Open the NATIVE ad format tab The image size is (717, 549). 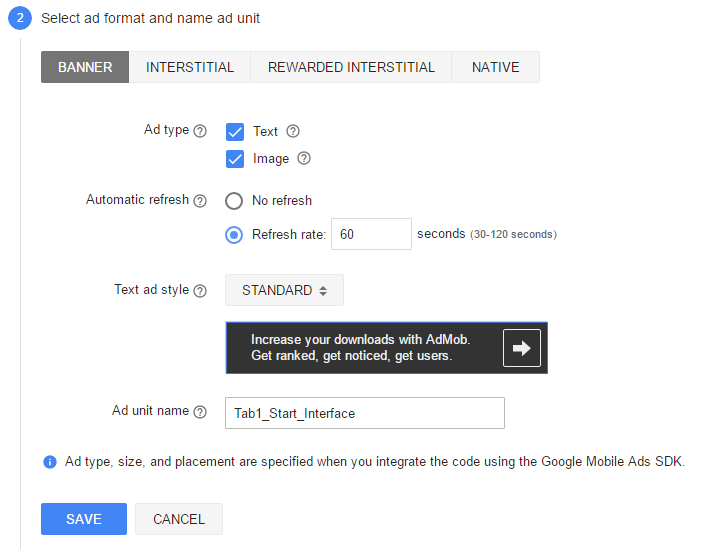[495, 67]
